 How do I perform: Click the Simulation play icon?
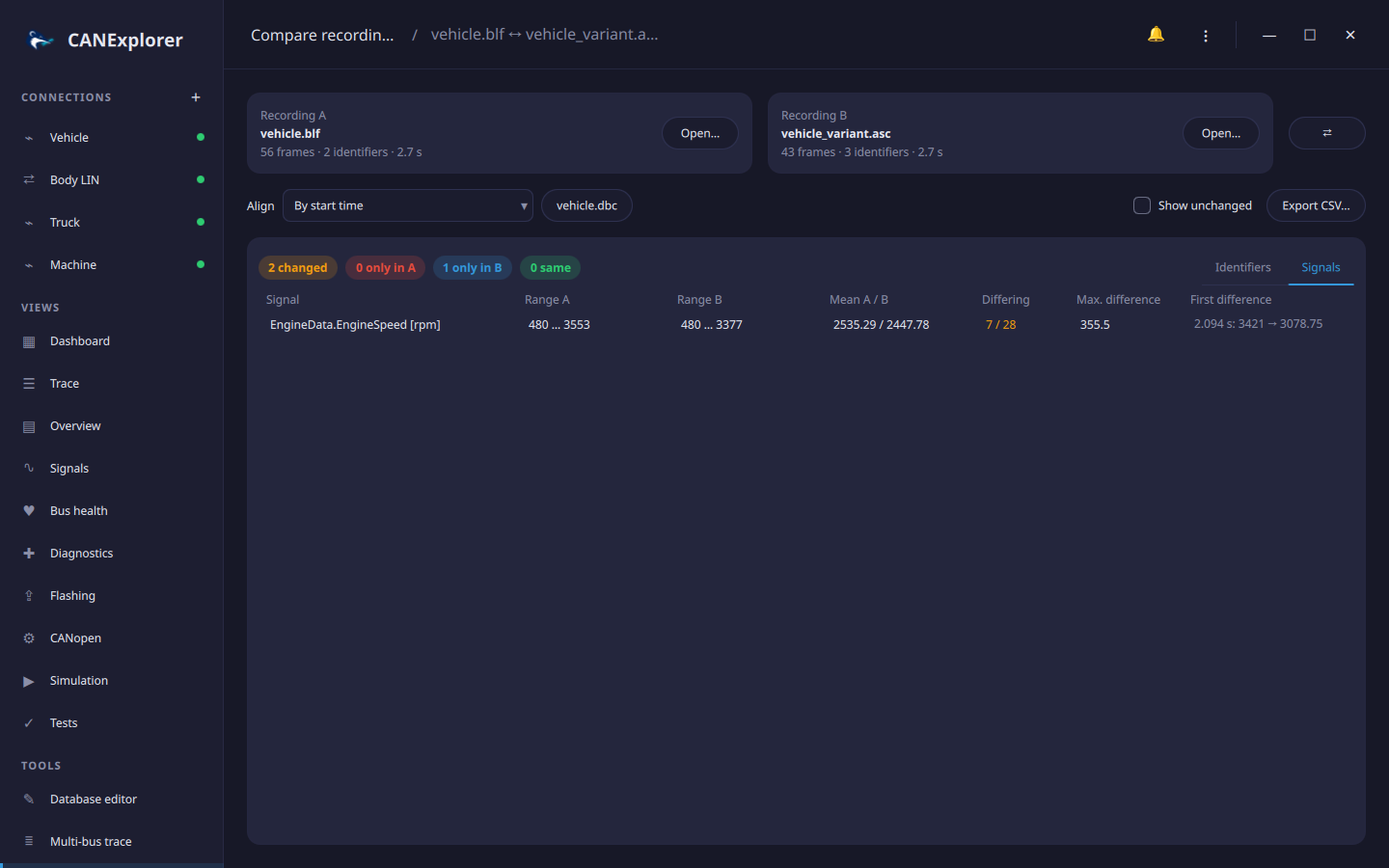pyautogui.click(x=29, y=681)
